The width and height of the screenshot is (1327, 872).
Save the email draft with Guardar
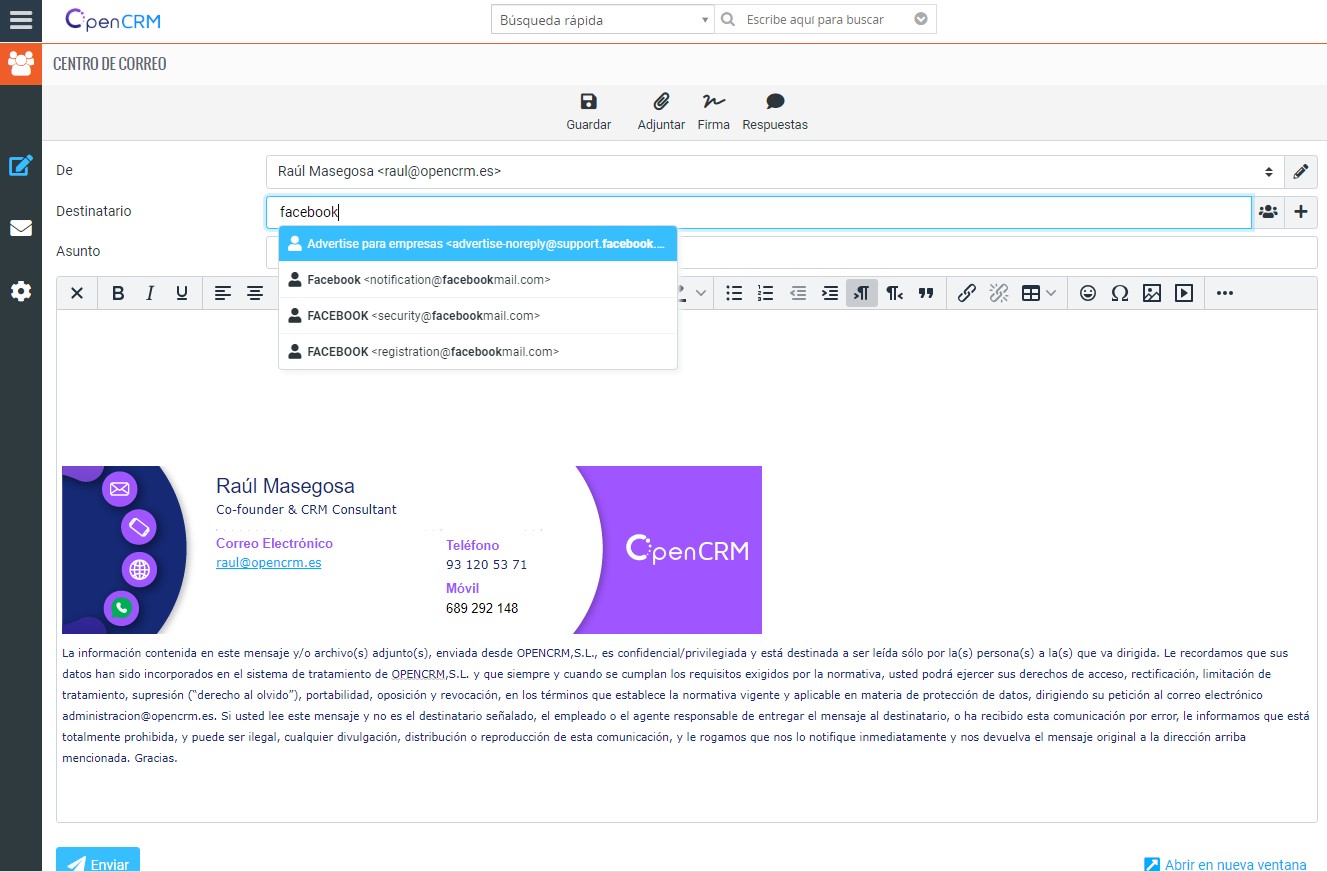[589, 112]
